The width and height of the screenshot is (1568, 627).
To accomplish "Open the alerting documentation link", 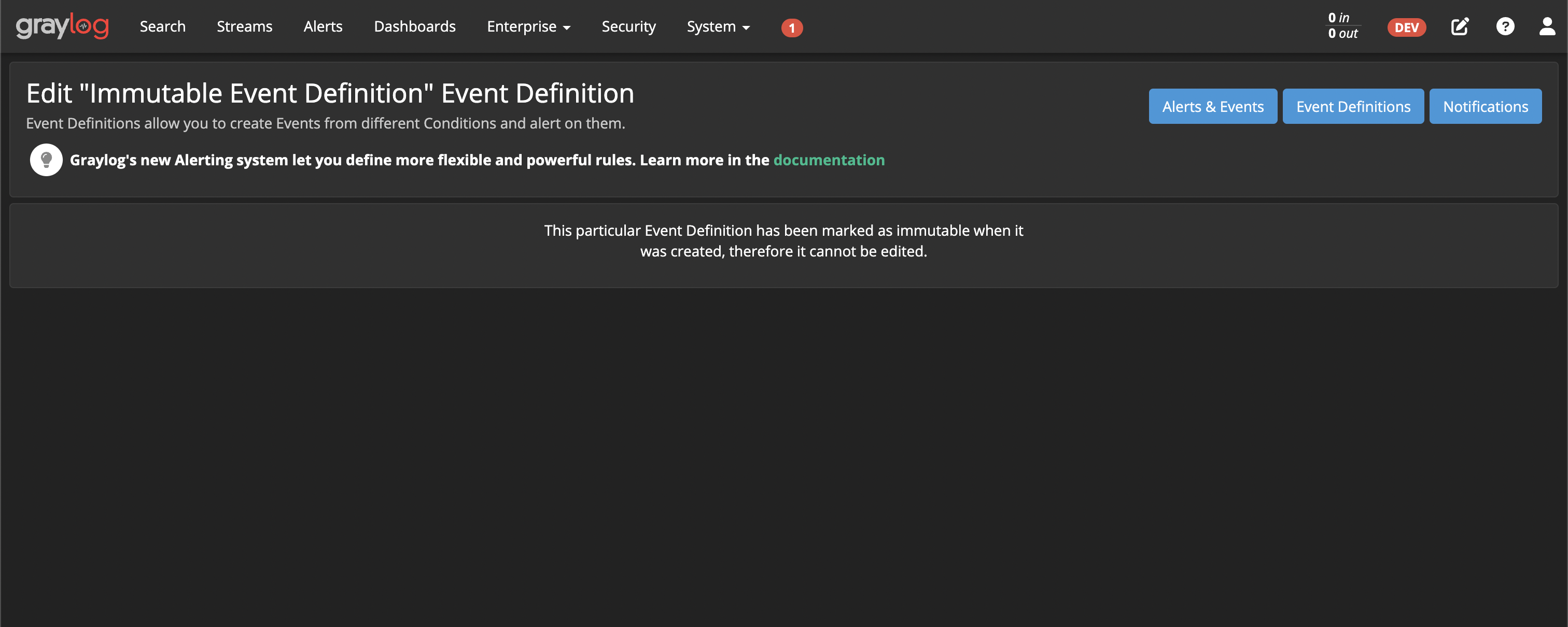I will click(829, 160).
